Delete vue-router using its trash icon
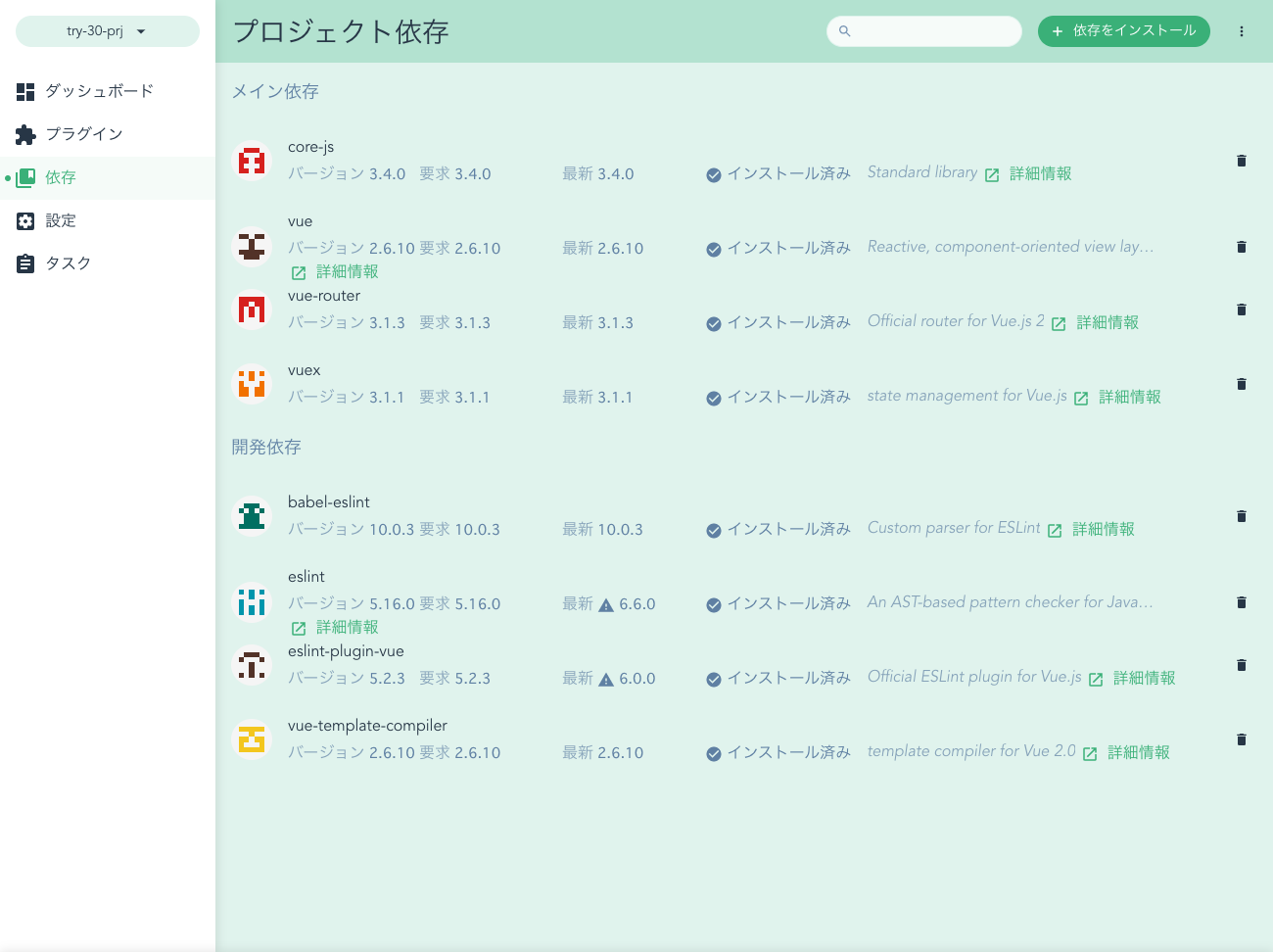The height and width of the screenshot is (952, 1273). (1242, 309)
